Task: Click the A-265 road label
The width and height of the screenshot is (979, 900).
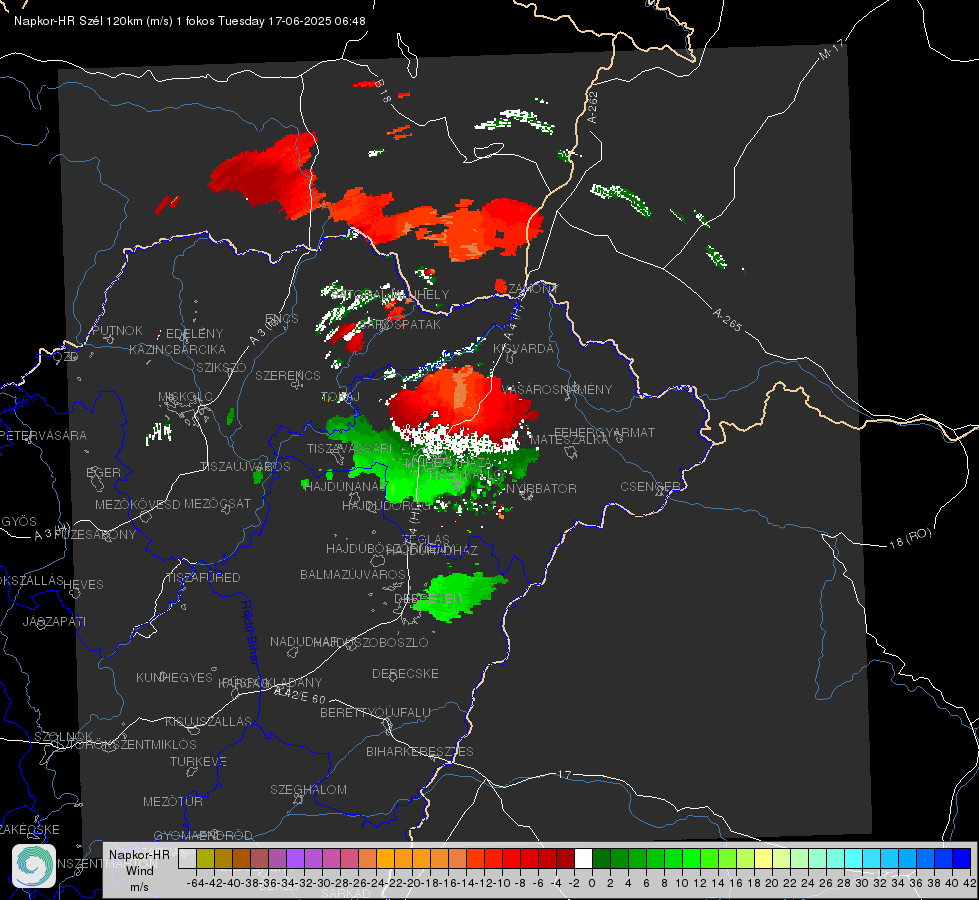Action: point(728,320)
